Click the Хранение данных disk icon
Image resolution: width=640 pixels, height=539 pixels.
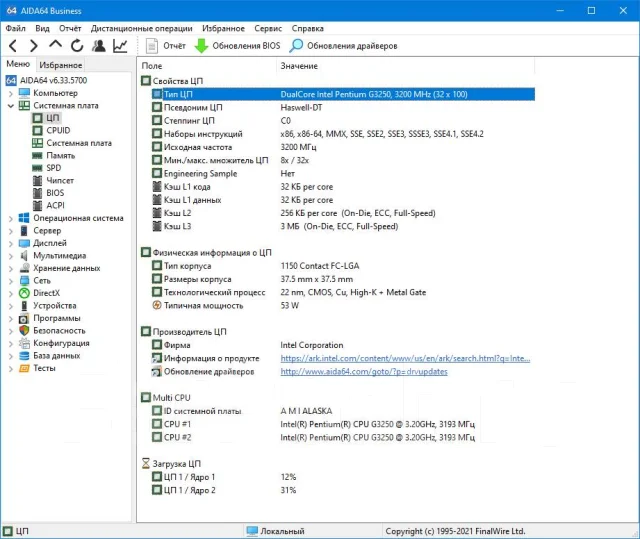coord(24,268)
